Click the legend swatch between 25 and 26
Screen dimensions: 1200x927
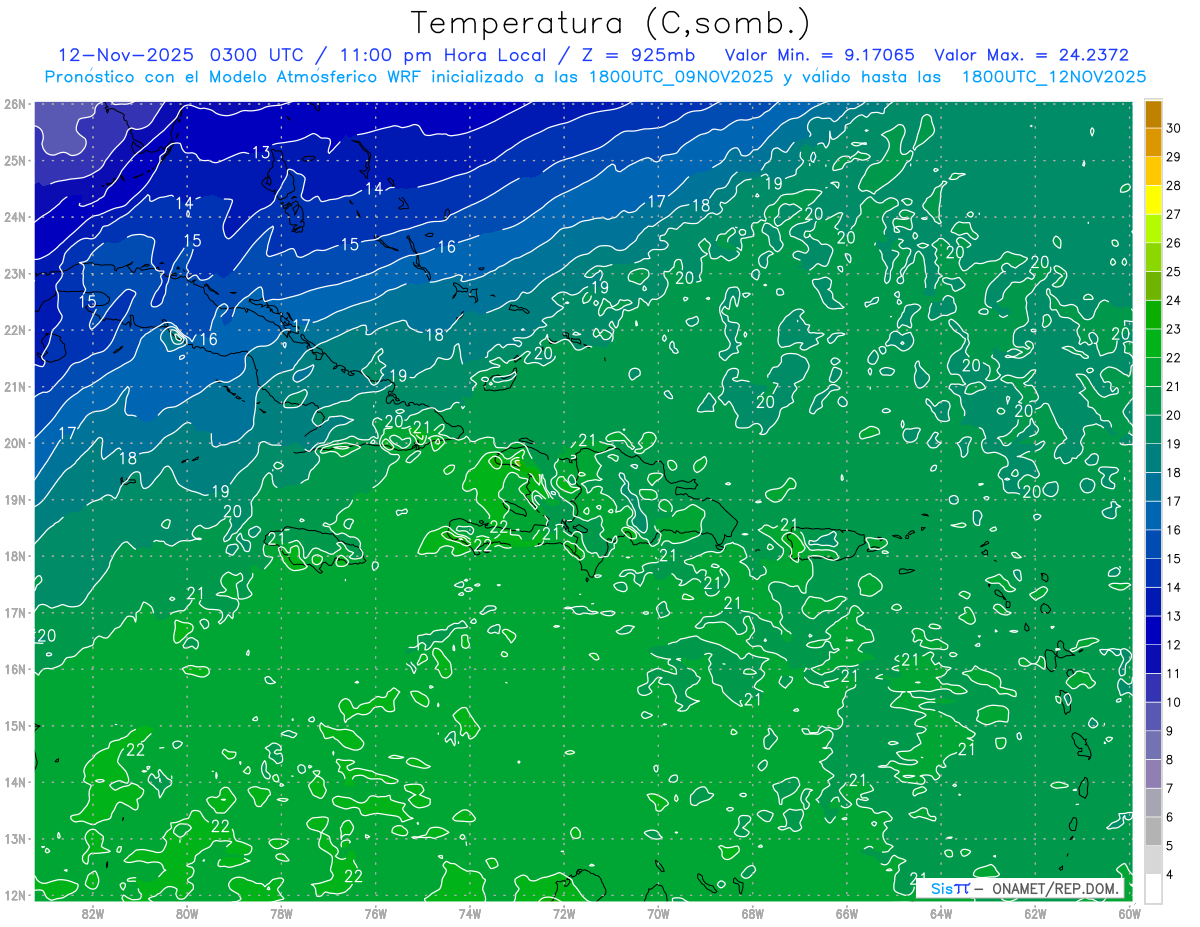pyautogui.click(x=1153, y=257)
